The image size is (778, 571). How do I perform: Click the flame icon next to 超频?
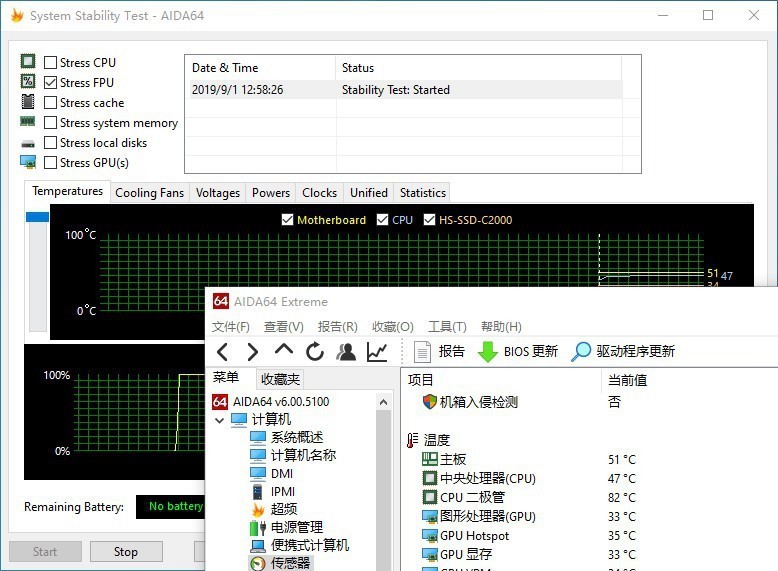pyautogui.click(x=258, y=509)
